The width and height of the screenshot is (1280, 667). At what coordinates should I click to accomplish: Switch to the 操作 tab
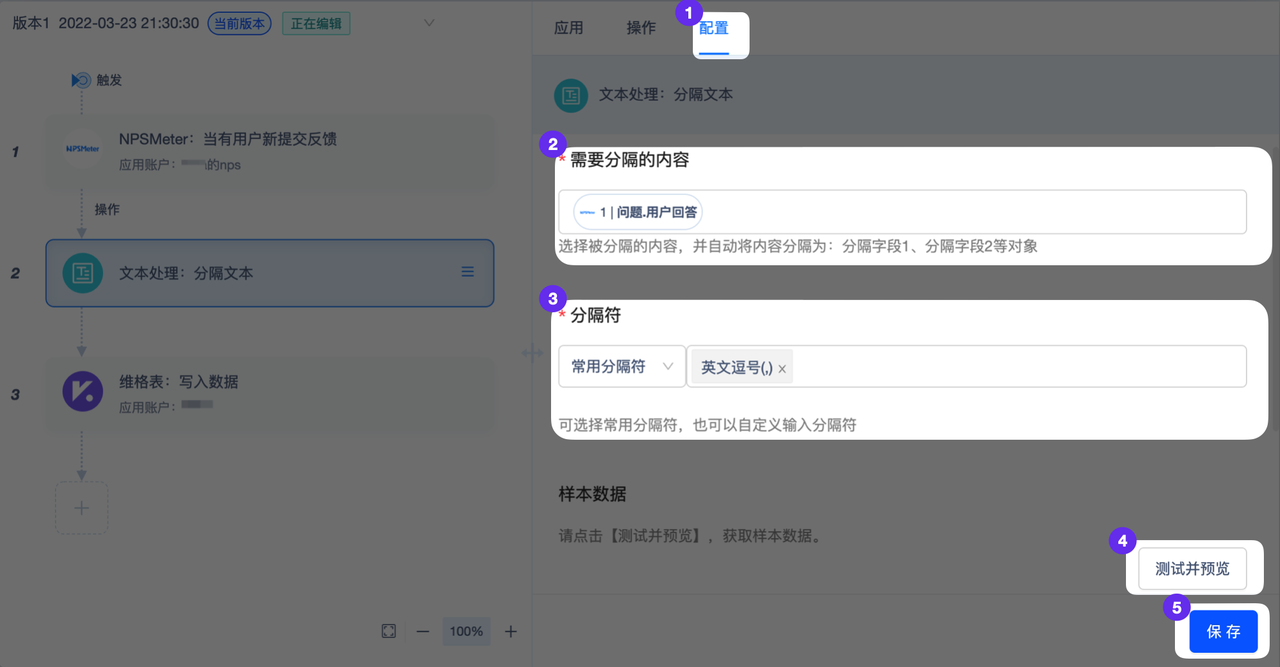641,28
